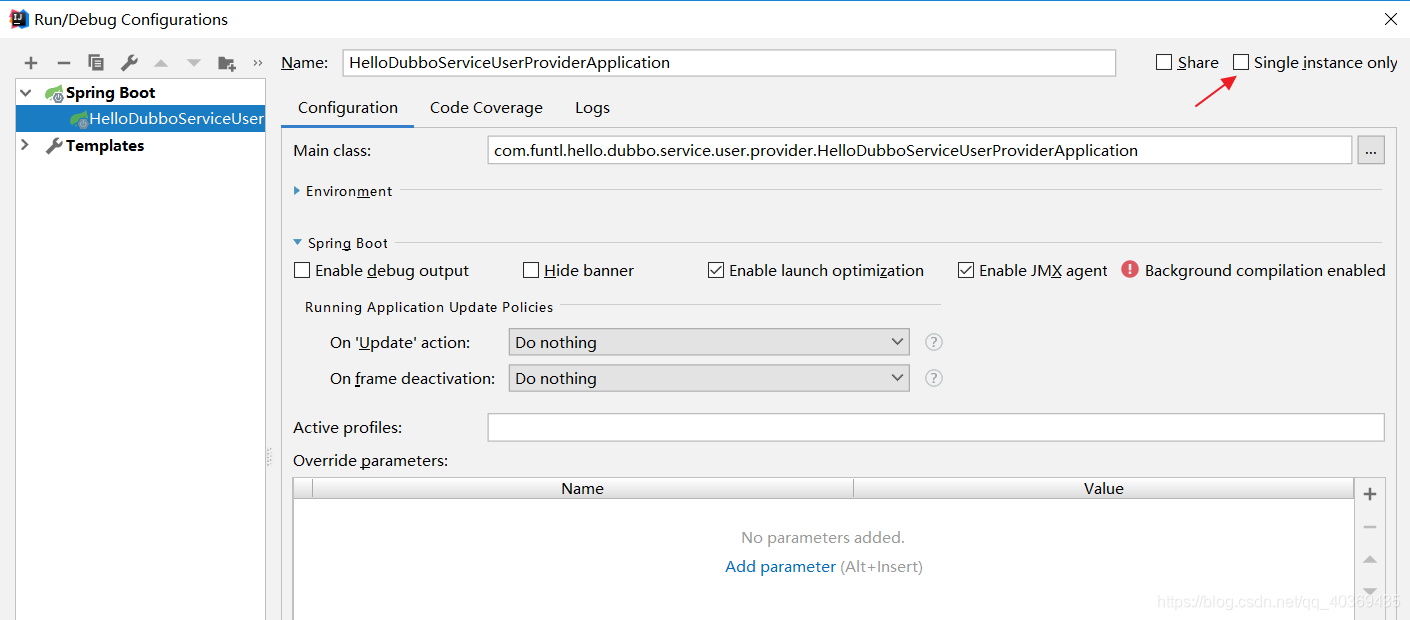Move override parameter up
This screenshot has width=1410, height=620.
pos(1370,560)
